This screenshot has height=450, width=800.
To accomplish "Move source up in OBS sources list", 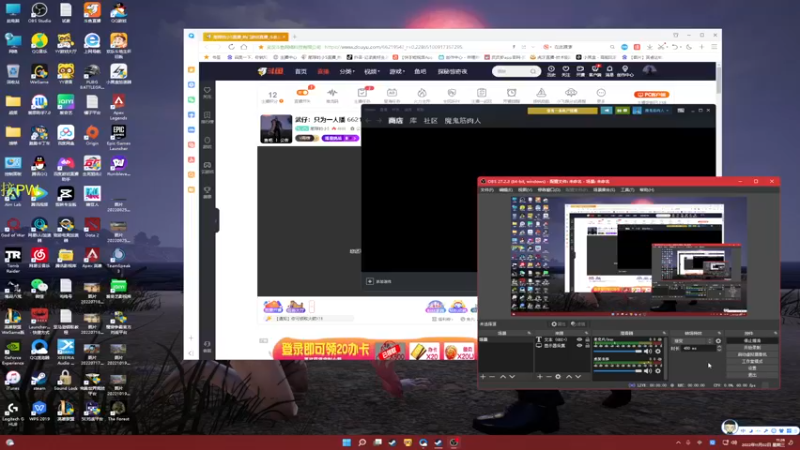I will click(569, 377).
